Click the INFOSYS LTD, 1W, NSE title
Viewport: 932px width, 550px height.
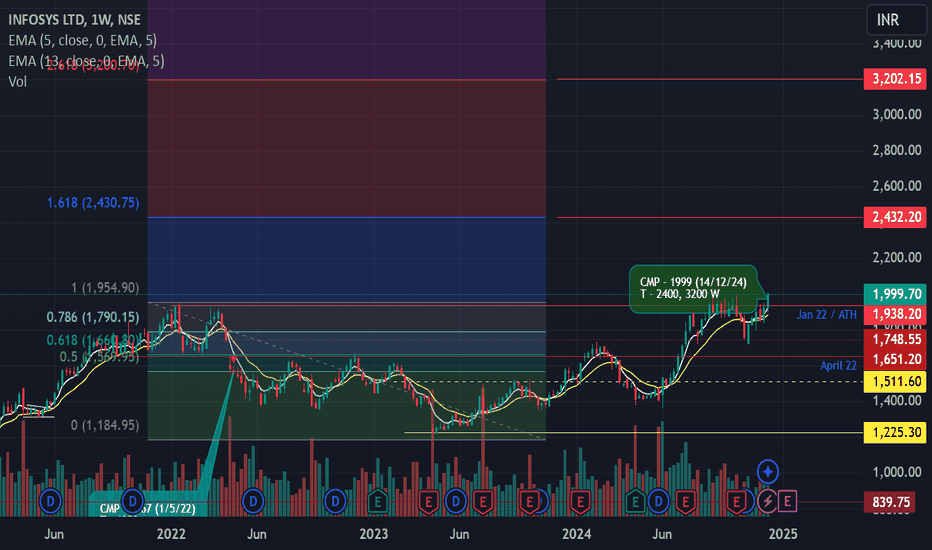click(74, 20)
